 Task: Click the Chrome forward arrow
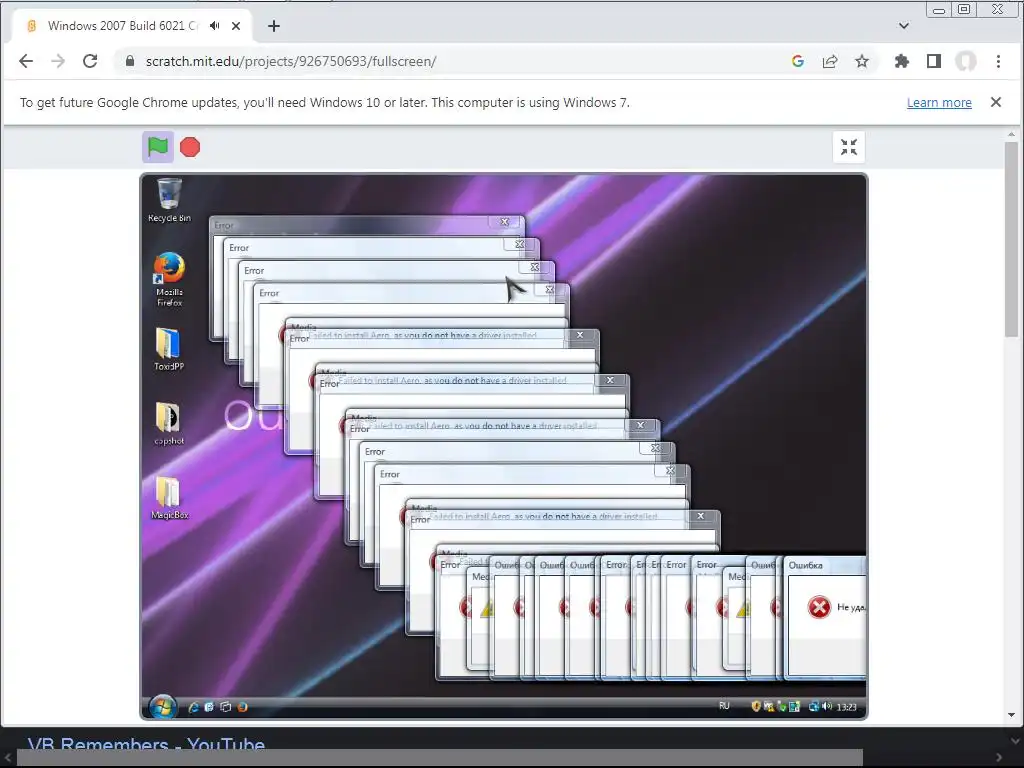(x=58, y=61)
